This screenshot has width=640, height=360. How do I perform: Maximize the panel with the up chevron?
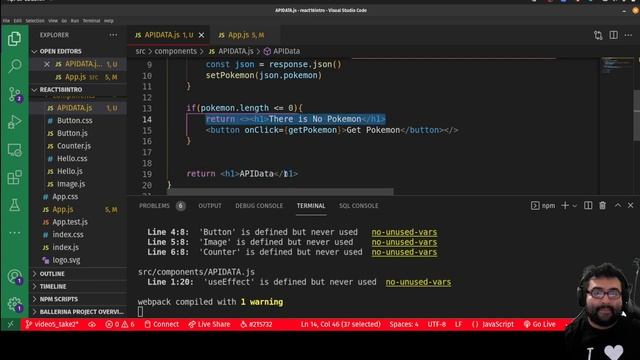(x=618, y=205)
